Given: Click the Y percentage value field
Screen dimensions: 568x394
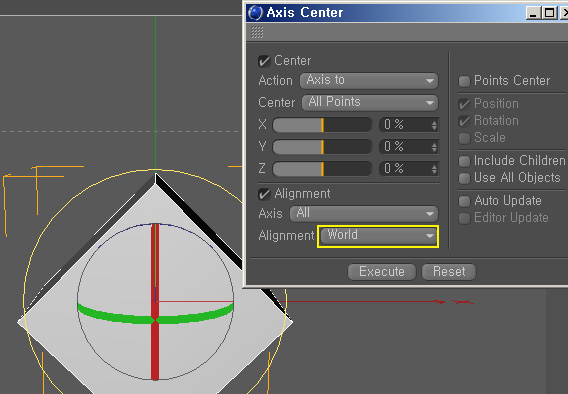Looking at the screenshot, I should coord(405,147).
